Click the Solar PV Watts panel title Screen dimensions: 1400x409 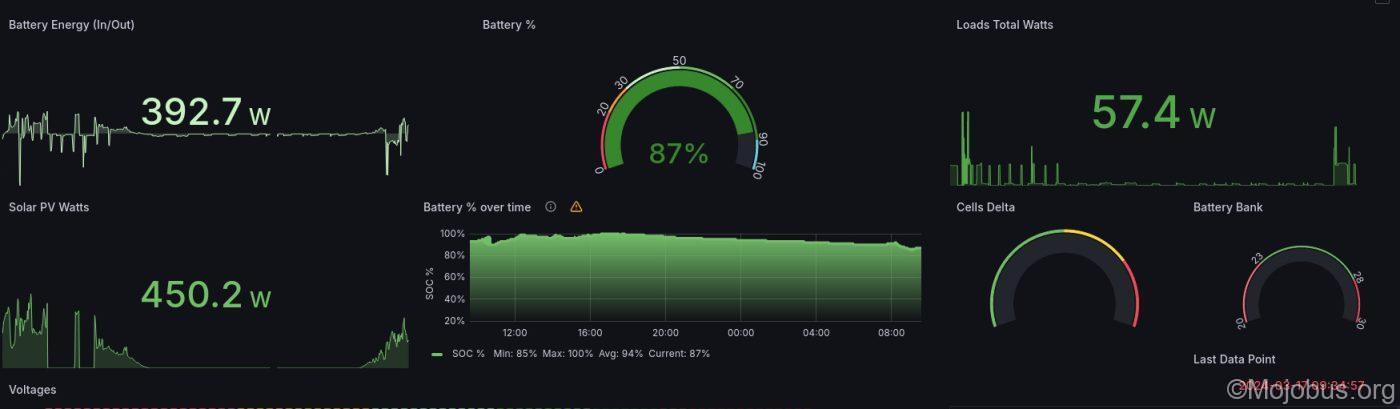(49, 207)
